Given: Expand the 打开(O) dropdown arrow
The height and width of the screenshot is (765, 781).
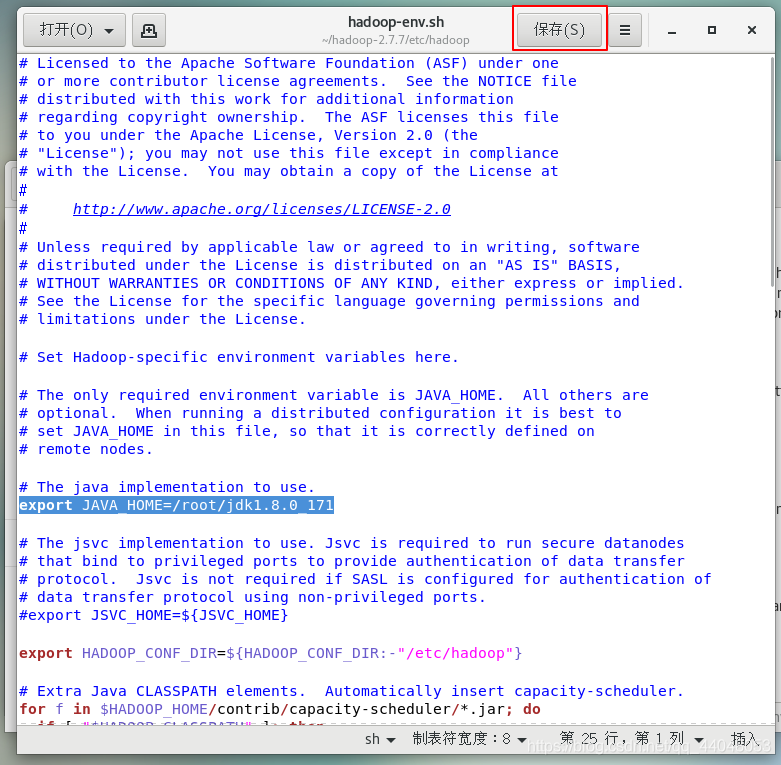Looking at the screenshot, I should pyautogui.click(x=109, y=31).
